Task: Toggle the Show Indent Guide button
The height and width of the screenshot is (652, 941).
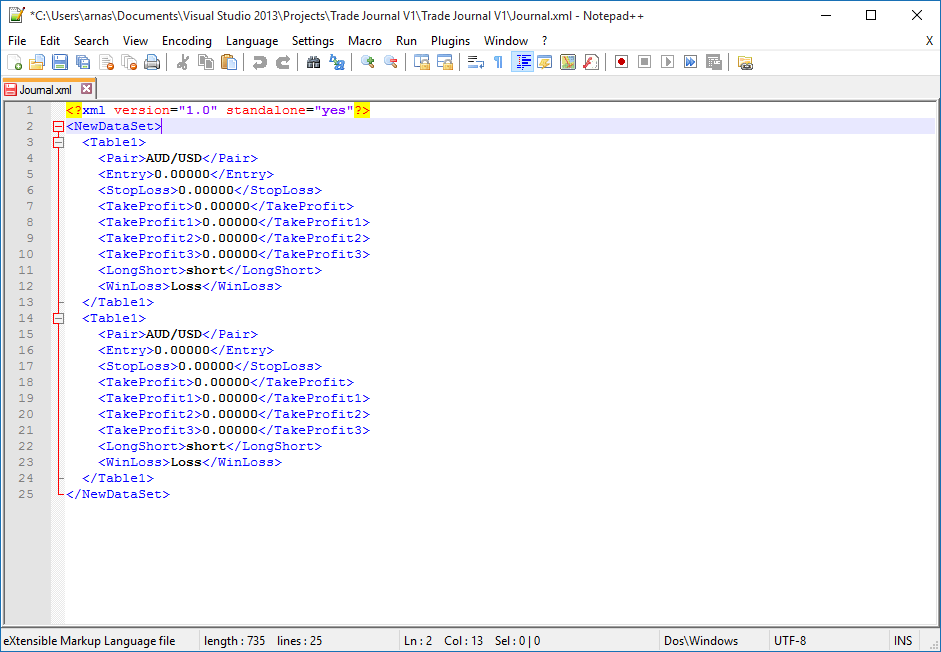Action: click(522, 62)
